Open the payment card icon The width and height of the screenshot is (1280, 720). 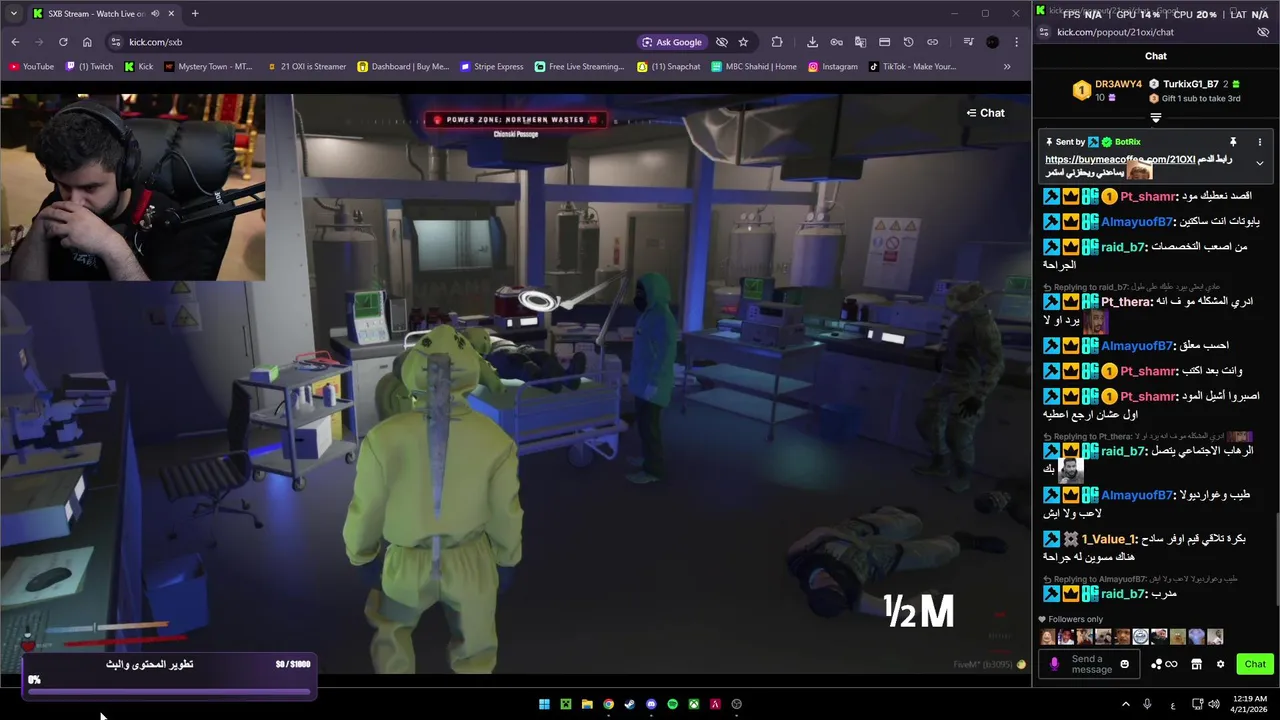[x=884, y=42]
